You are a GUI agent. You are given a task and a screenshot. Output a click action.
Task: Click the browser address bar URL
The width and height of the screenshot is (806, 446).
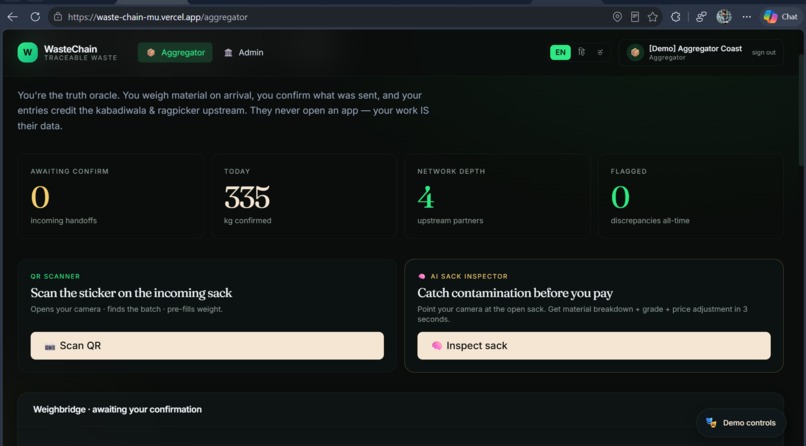tap(157, 17)
